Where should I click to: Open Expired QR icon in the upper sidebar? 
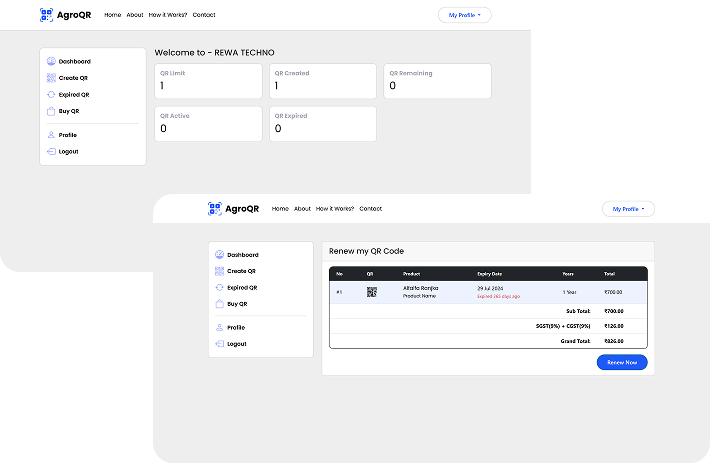(x=51, y=94)
